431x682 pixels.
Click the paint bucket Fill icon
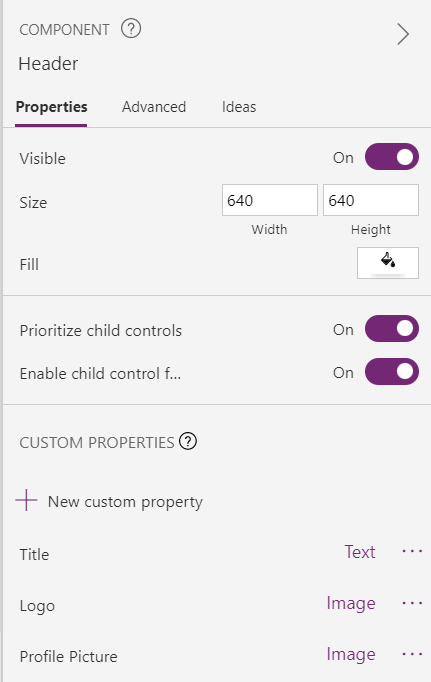tap(388, 263)
